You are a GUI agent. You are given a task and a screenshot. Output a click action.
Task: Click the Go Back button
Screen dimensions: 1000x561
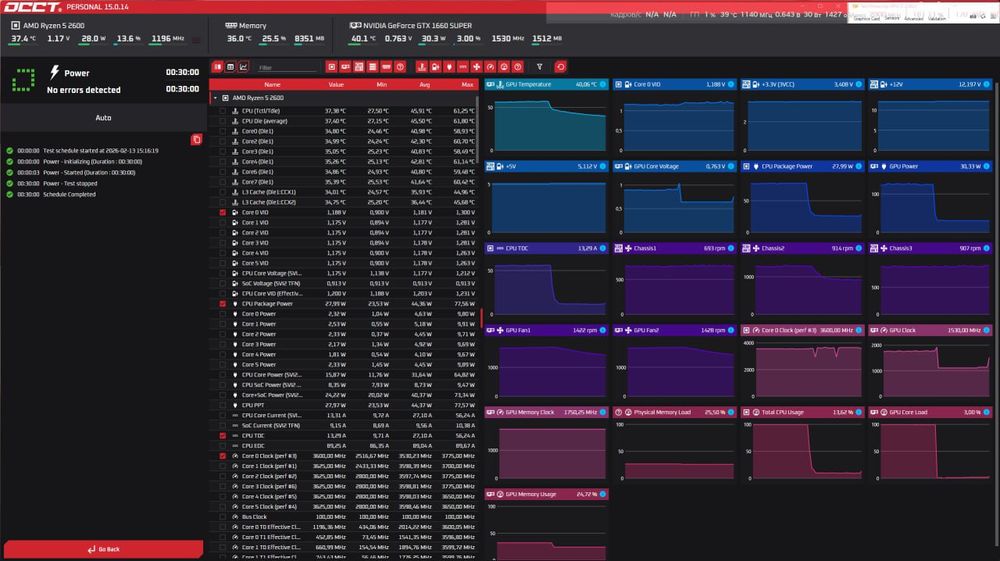click(x=103, y=549)
